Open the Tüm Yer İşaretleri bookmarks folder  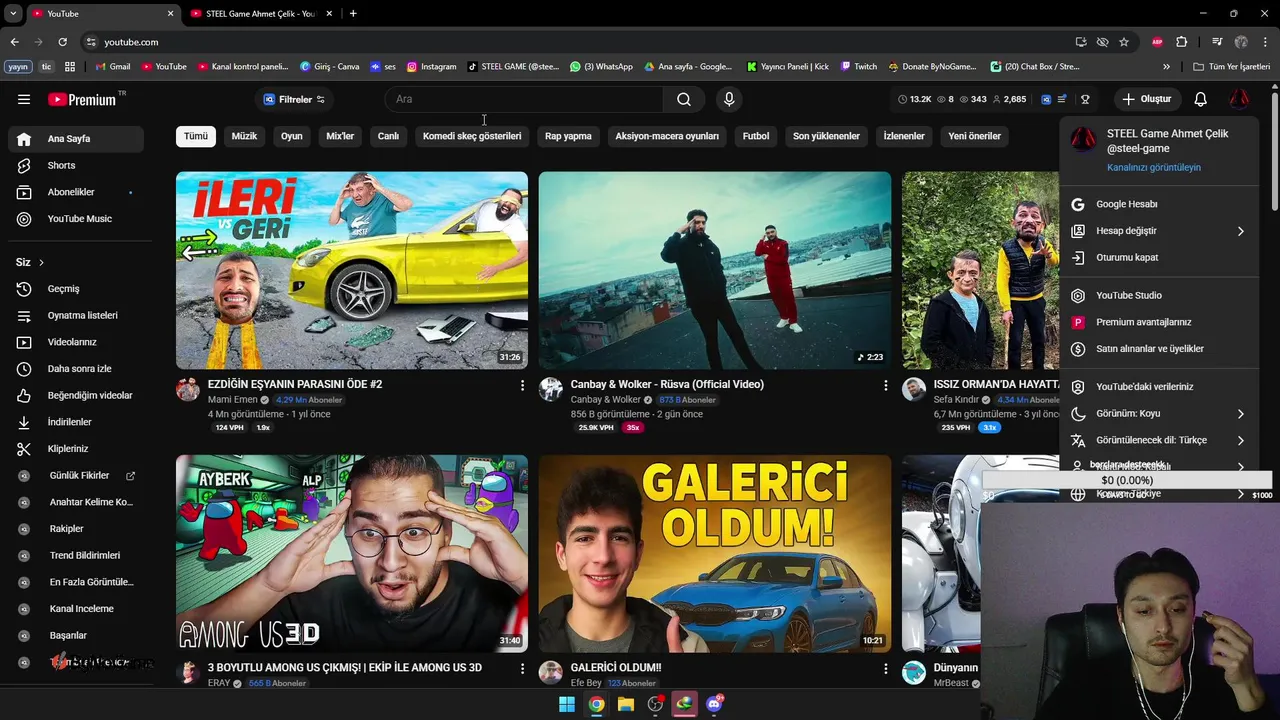coord(1232,67)
